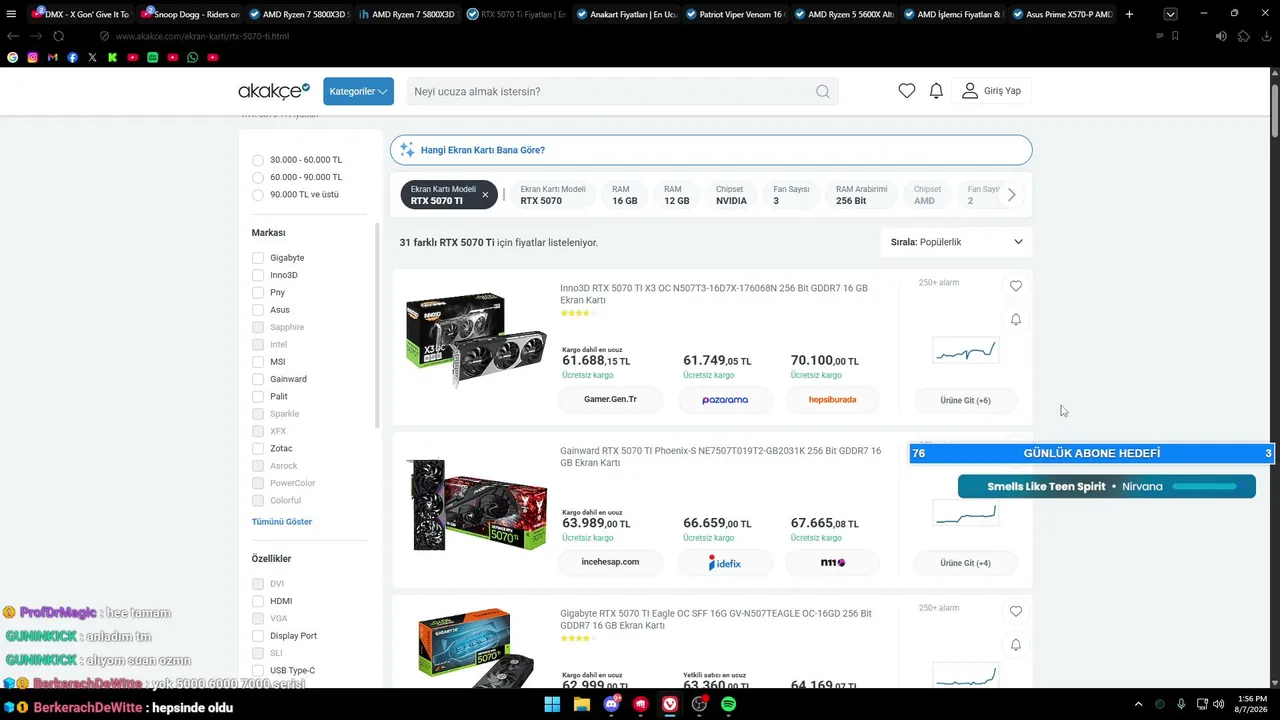Check the Display Port feature filter
Image resolution: width=1280 pixels, height=720 pixels.
click(258, 636)
